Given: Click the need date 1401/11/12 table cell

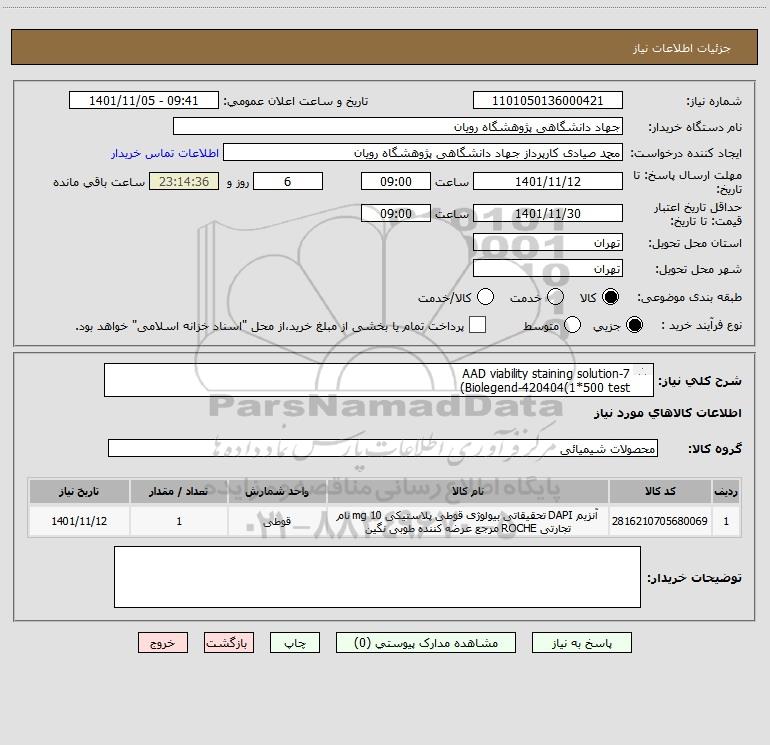Looking at the screenshot, I should tap(80, 522).
